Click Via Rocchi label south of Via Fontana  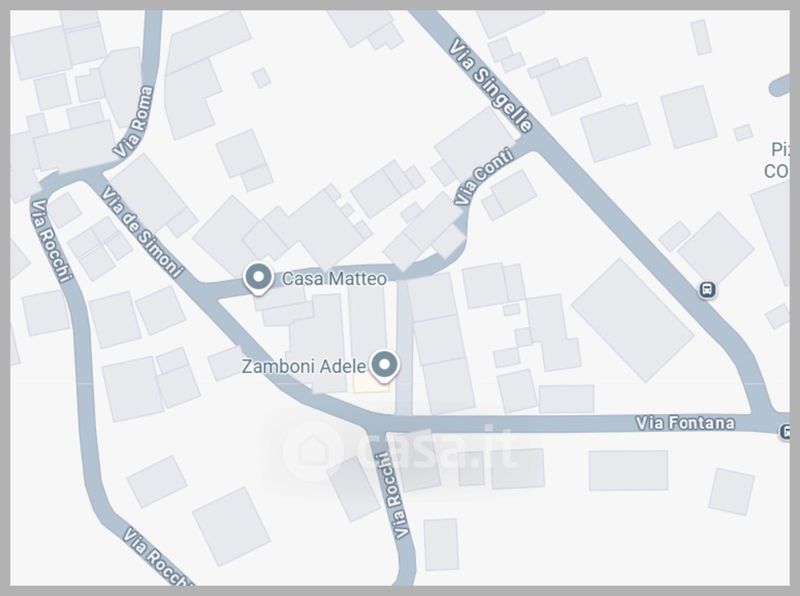393,495
